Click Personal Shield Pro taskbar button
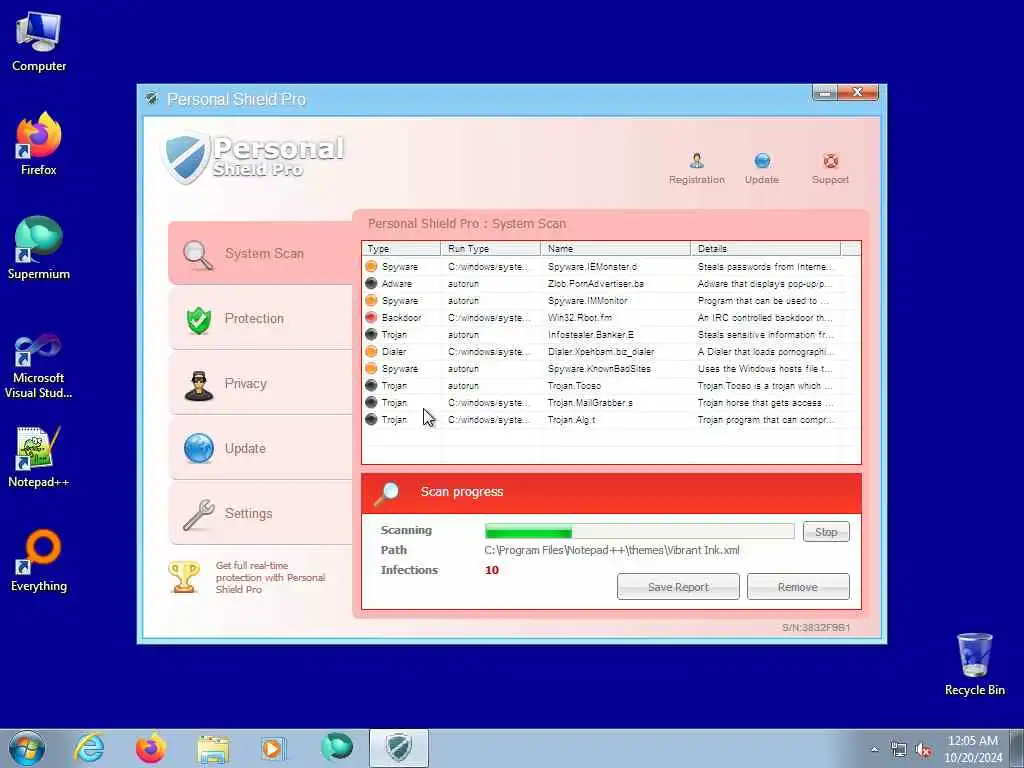The image size is (1024, 768). 399,748
